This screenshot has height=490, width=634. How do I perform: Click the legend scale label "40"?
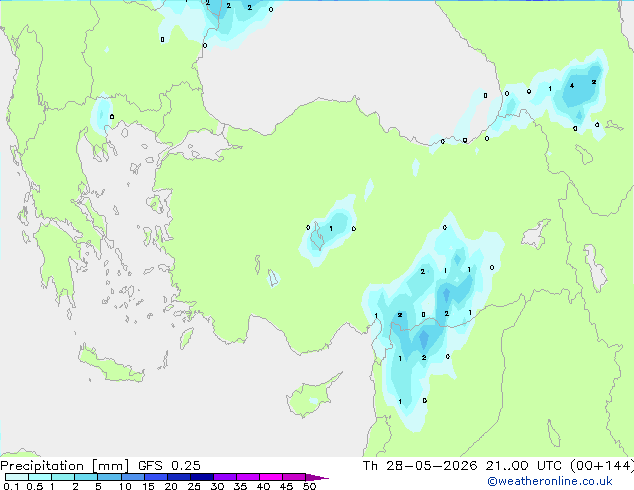[x=263, y=486]
